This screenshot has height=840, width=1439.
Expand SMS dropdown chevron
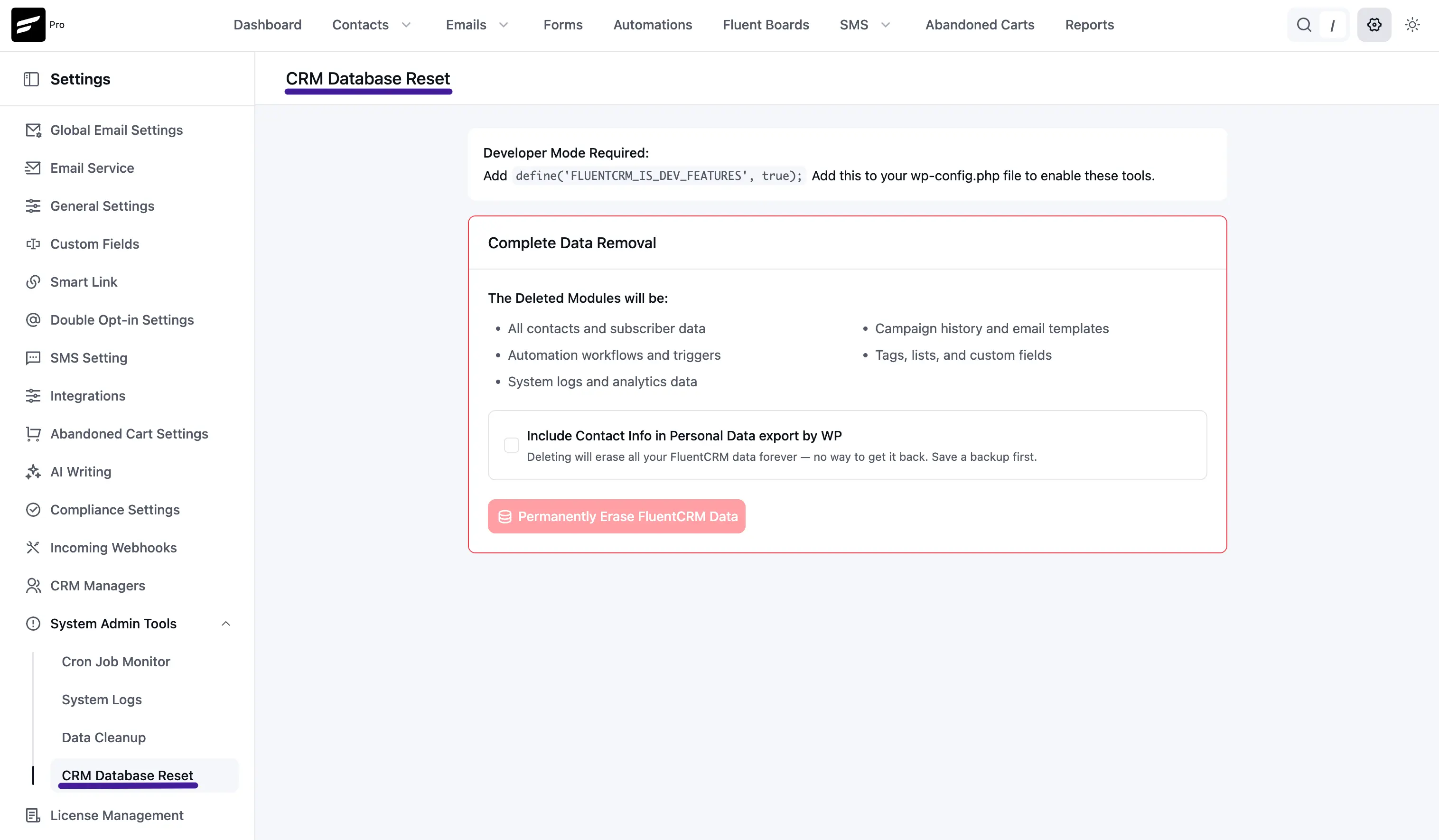coord(886,25)
